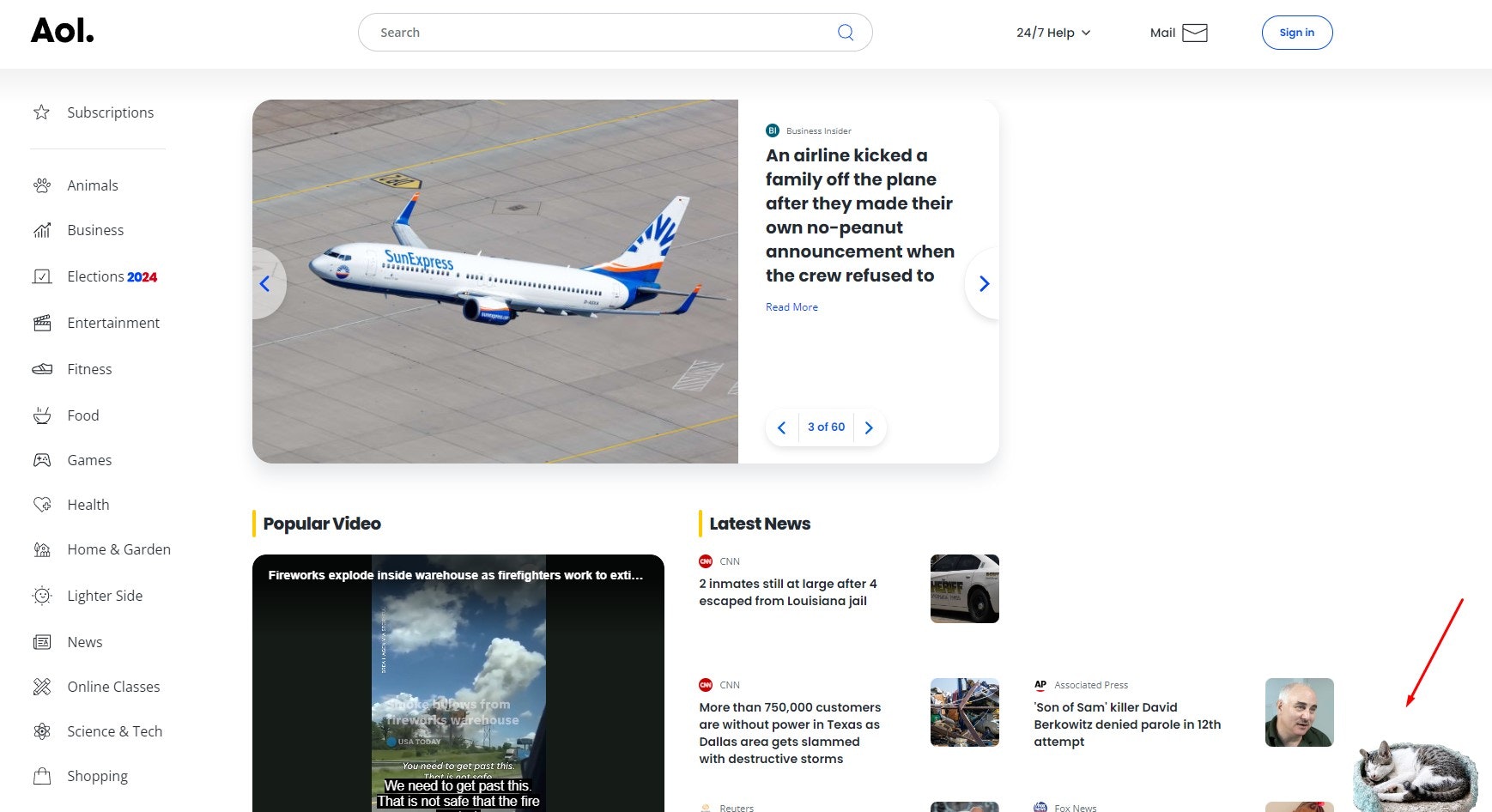Open the airline no-peanut headline
Viewport: 1492px width, 812px height.
[x=860, y=215]
